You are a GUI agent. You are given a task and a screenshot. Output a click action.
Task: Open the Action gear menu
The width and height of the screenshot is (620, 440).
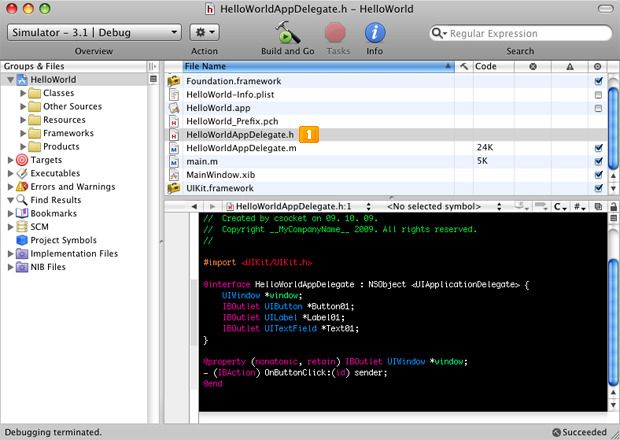point(204,32)
